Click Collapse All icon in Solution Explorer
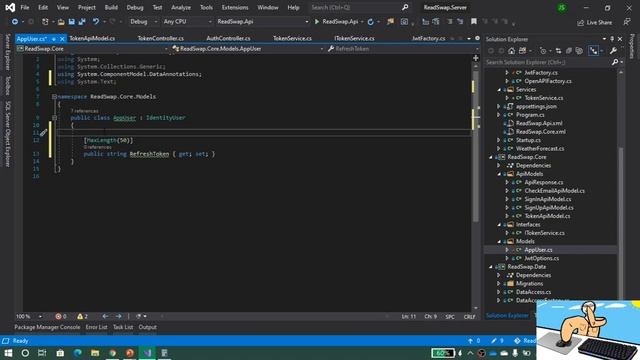The width and height of the screenshot is (640, 360). pos(569,51)
